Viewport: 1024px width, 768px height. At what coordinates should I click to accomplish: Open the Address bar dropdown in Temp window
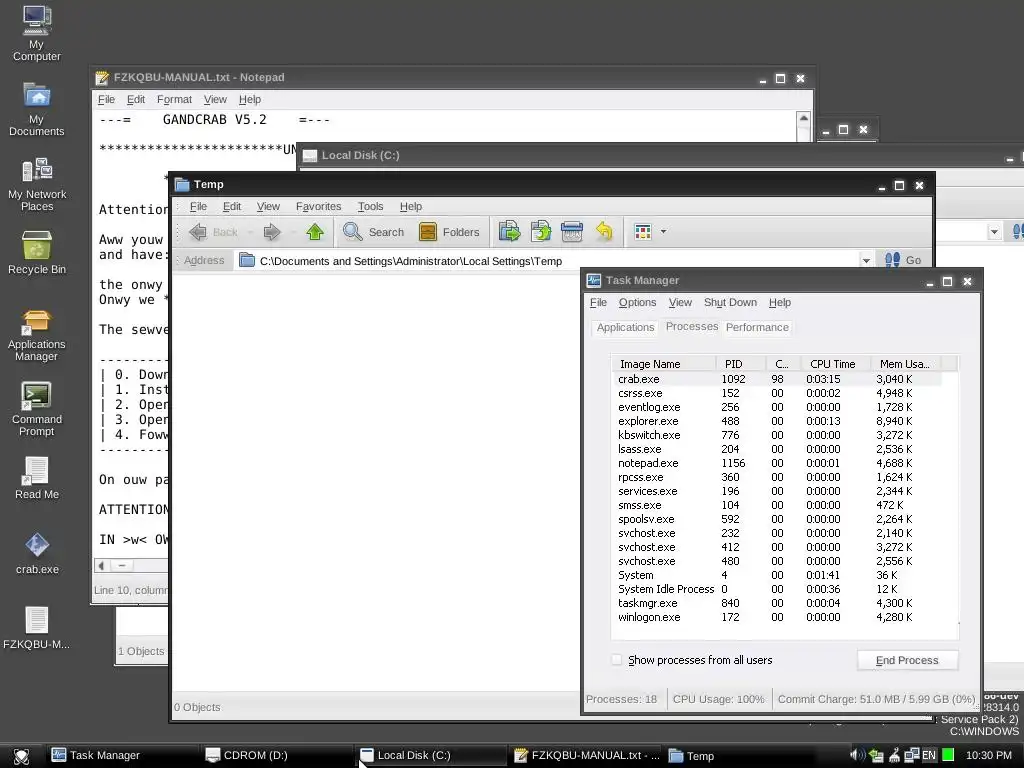[x=866, y=261]
